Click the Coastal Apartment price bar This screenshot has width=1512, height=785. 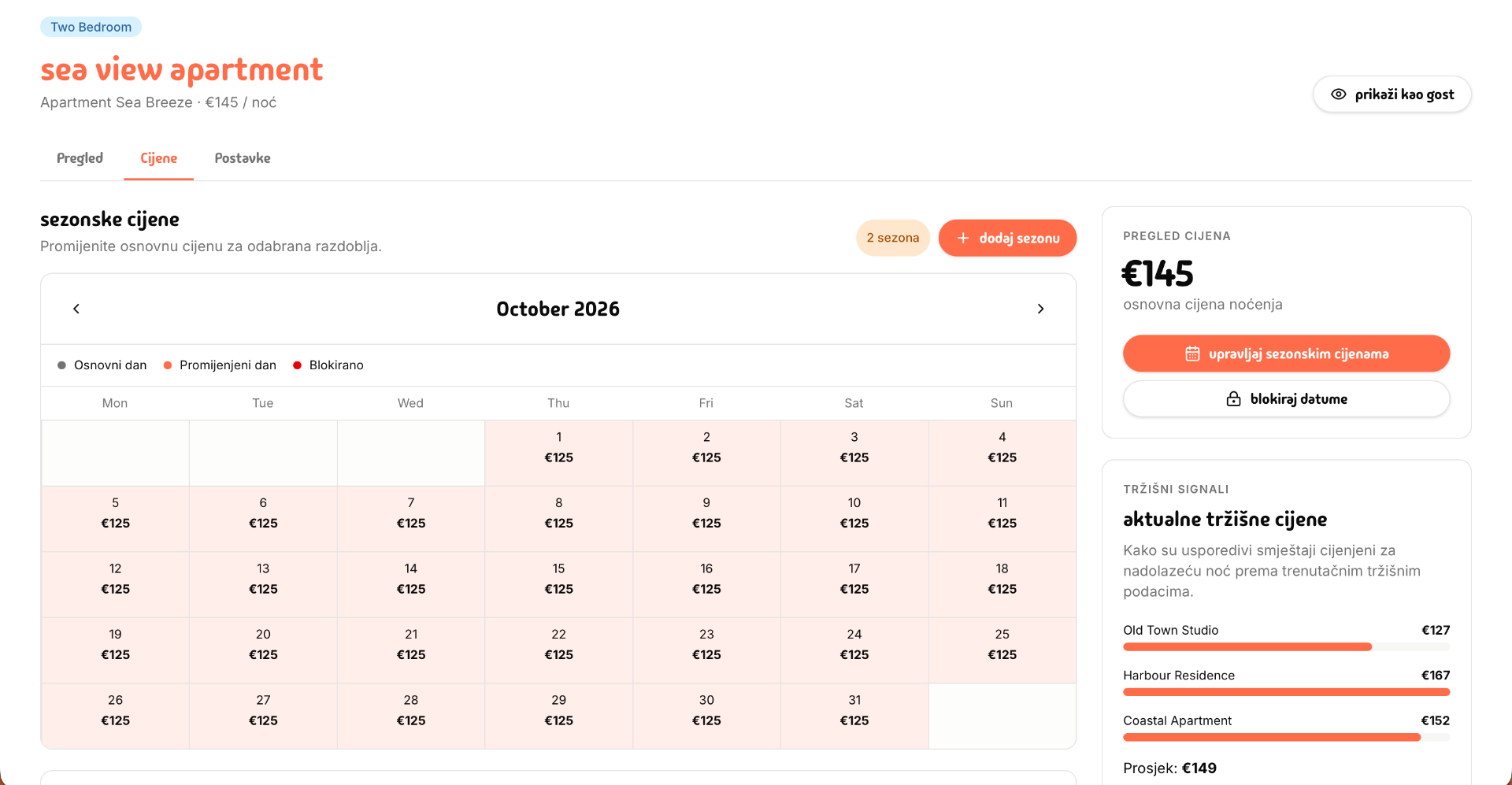(x=1286, y=738)
